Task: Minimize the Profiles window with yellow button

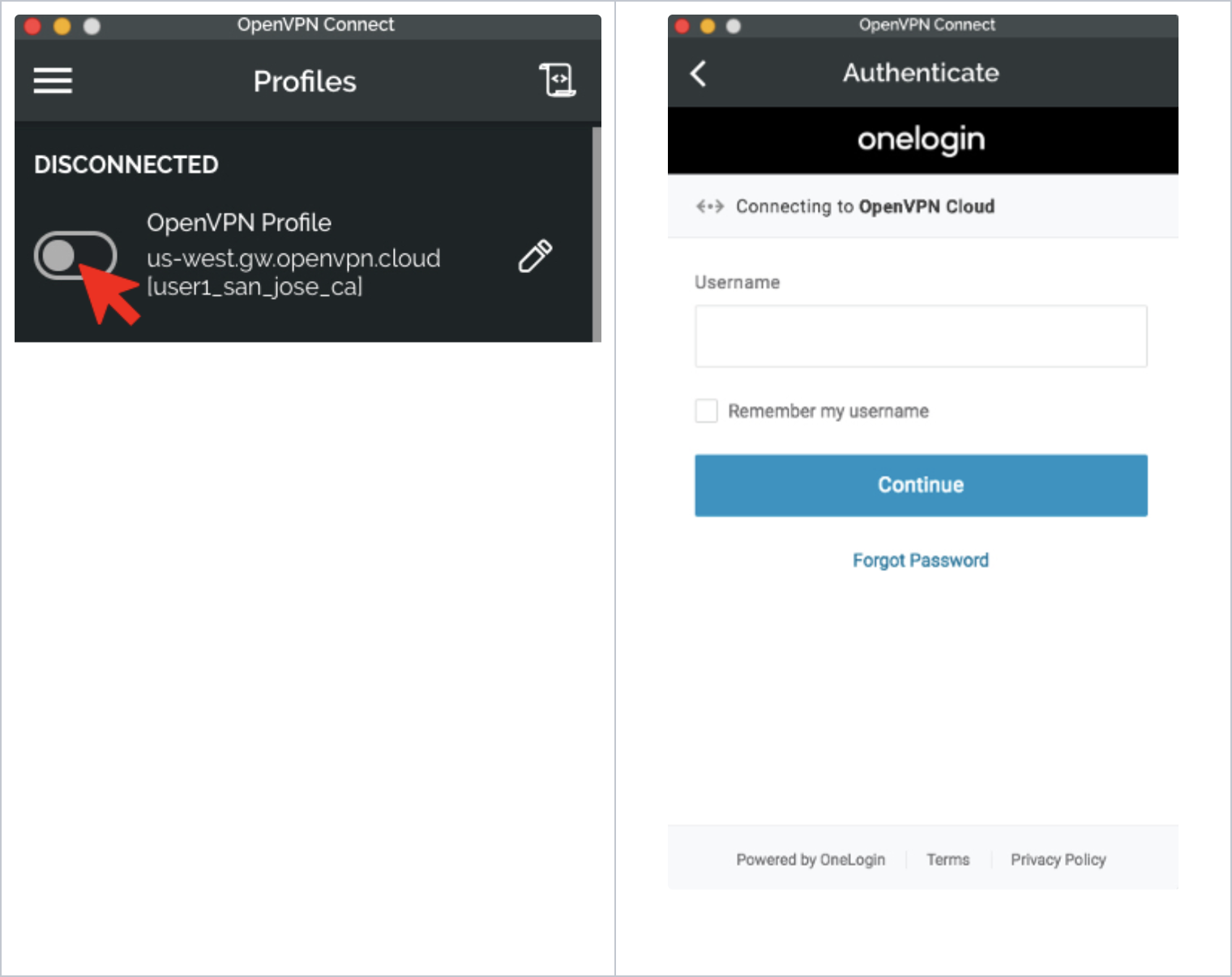Action: point(62,26)
